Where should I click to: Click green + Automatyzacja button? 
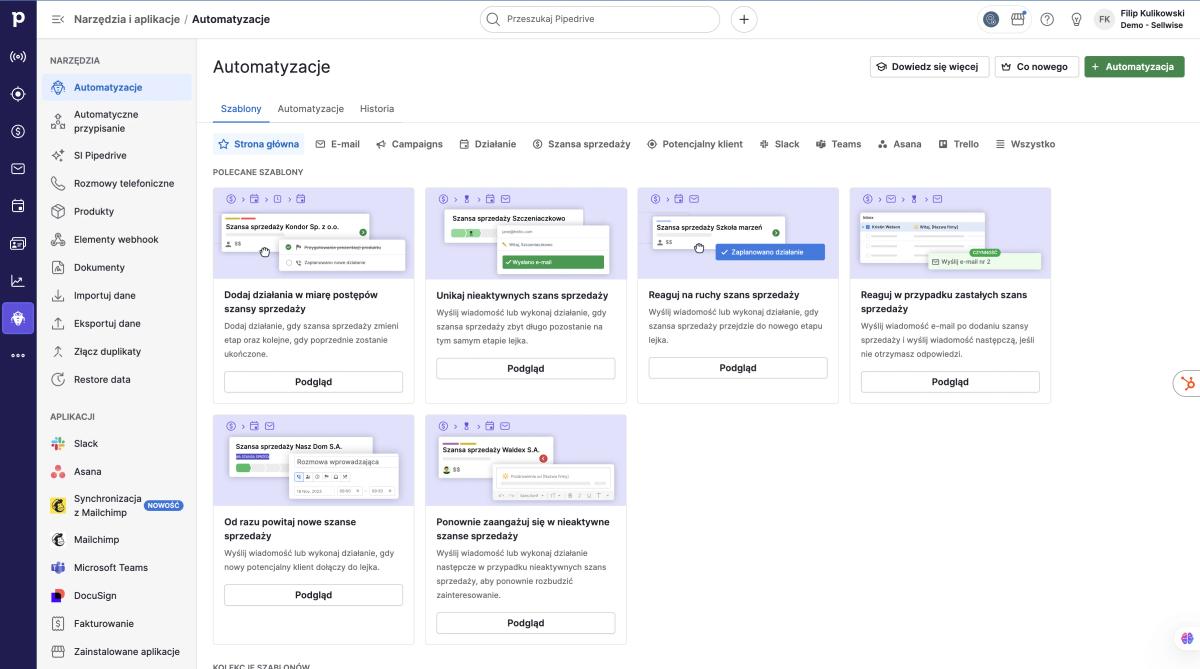[1134, 67]
